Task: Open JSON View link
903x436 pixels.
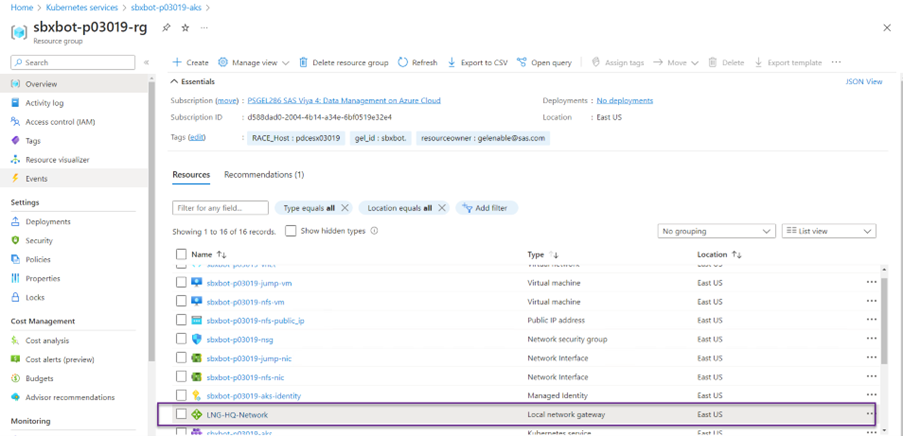Action: (x=863, y=82)
